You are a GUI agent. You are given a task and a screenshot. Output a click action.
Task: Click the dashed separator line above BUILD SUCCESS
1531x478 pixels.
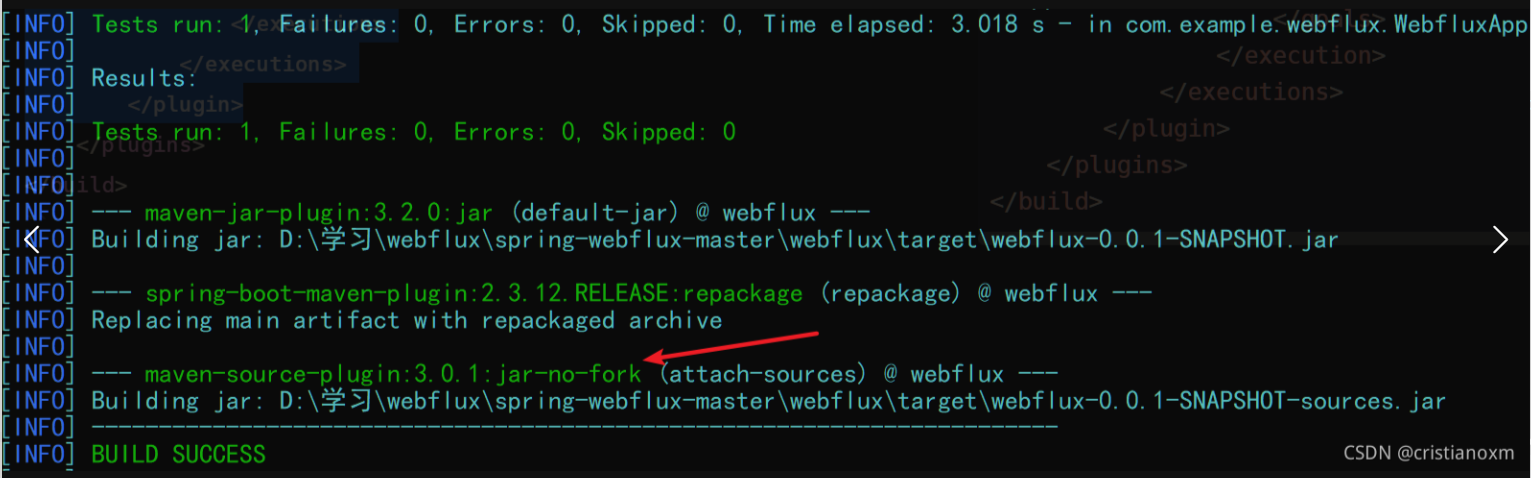(x=574, y=428)
